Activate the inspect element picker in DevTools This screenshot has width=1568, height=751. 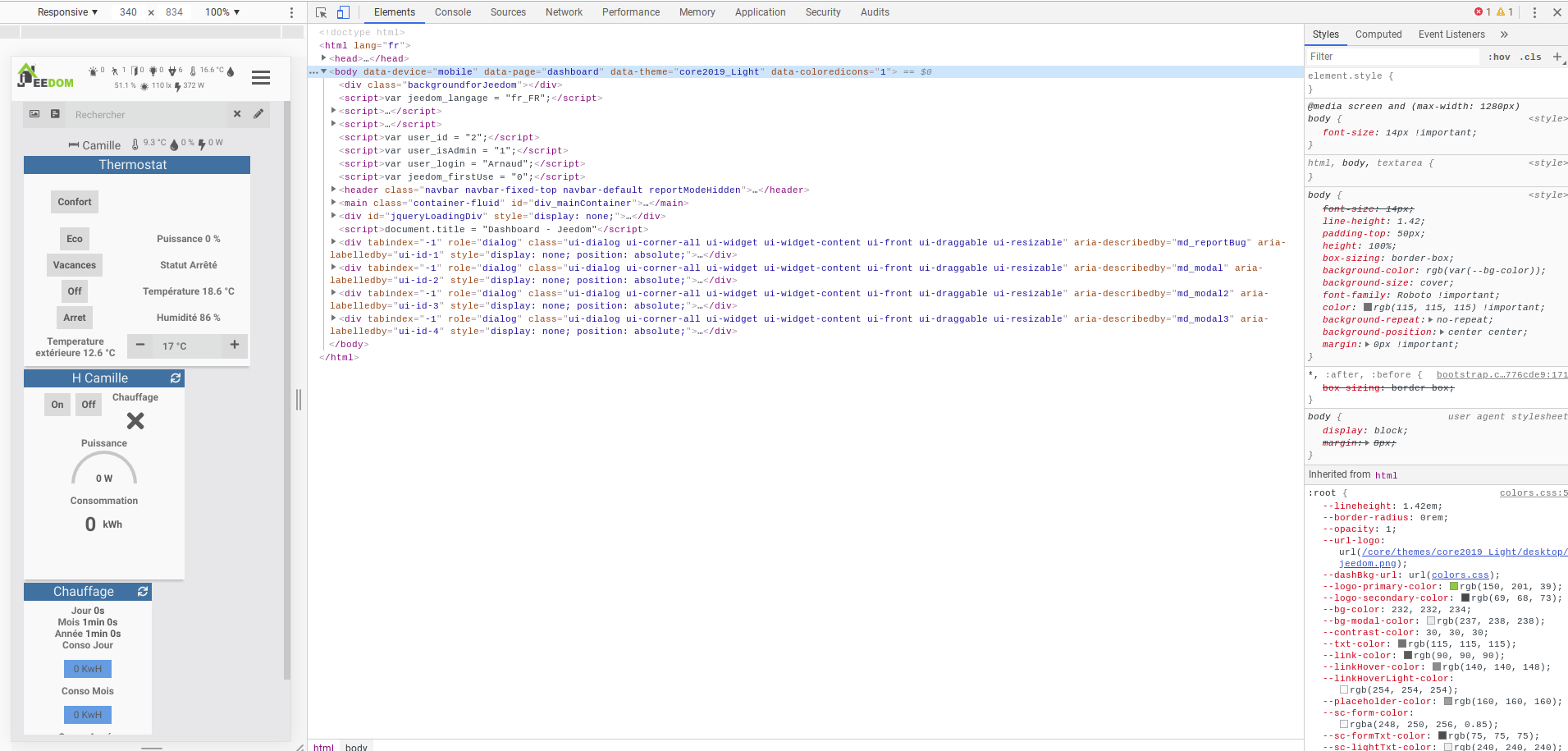click(322, 12)
